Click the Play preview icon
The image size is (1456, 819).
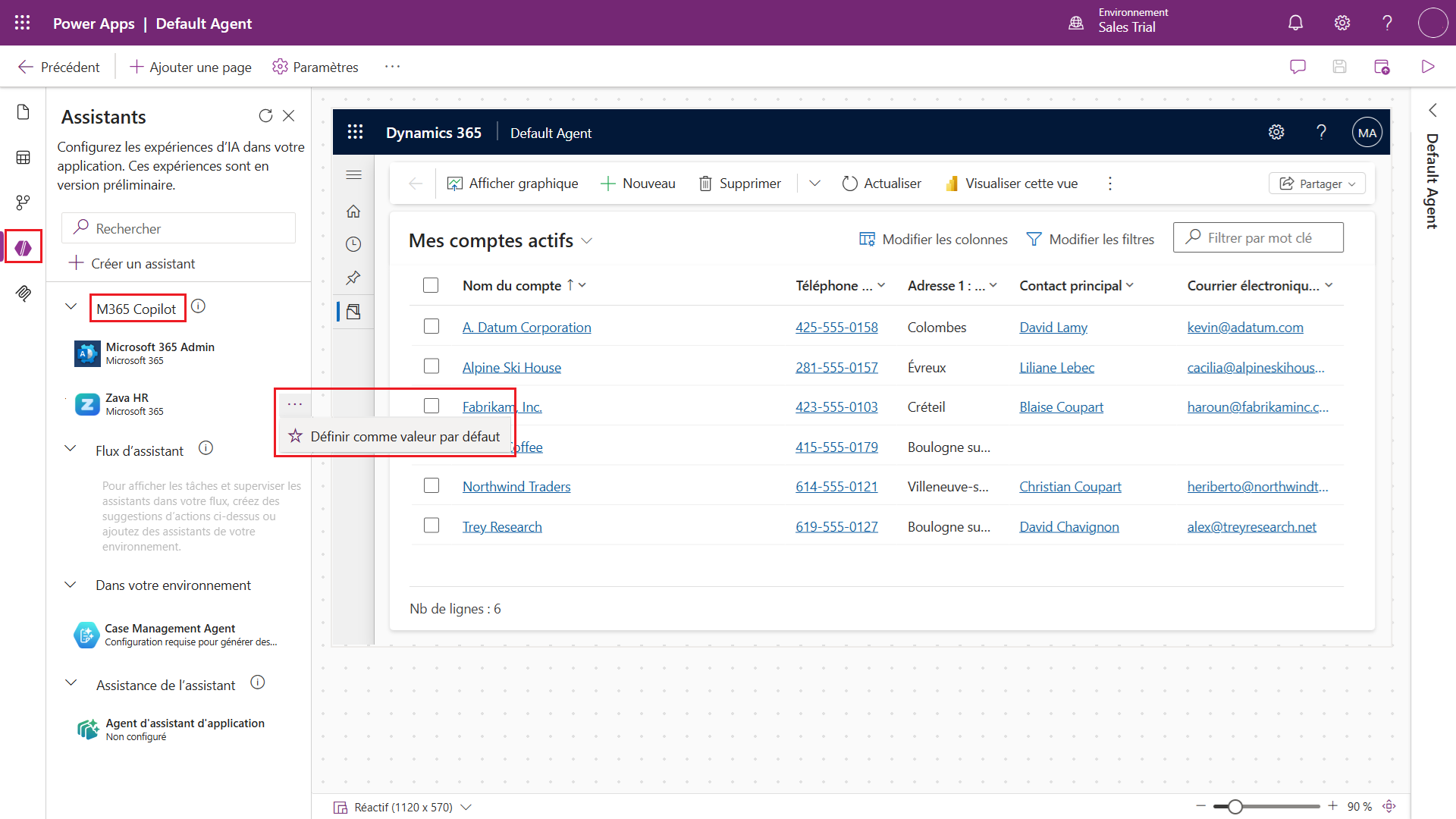pyautogui.click(x=1428, y=67)
